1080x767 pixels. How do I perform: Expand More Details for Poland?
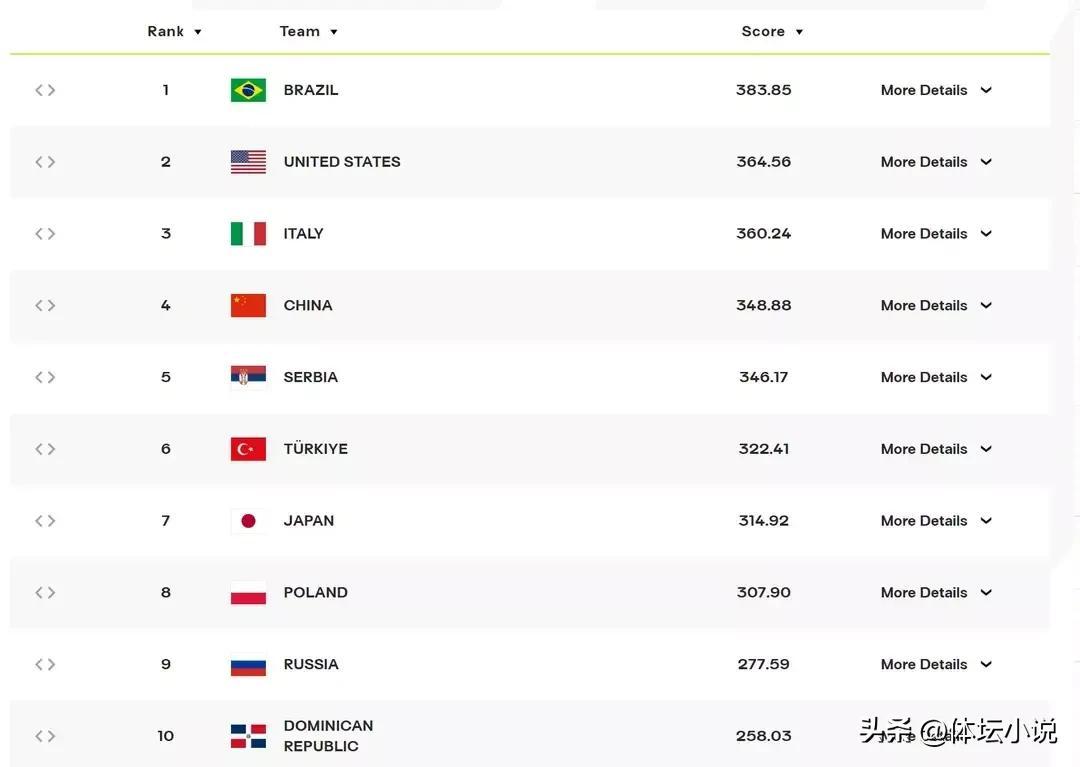pos(935,592)
